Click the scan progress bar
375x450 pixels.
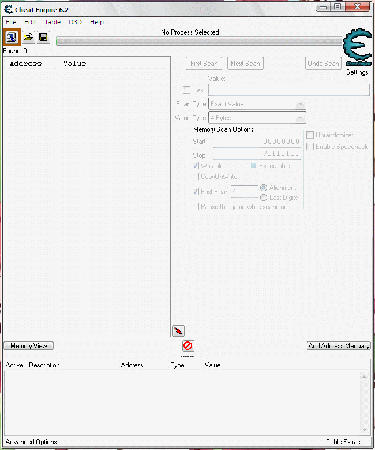coord(199,42)
